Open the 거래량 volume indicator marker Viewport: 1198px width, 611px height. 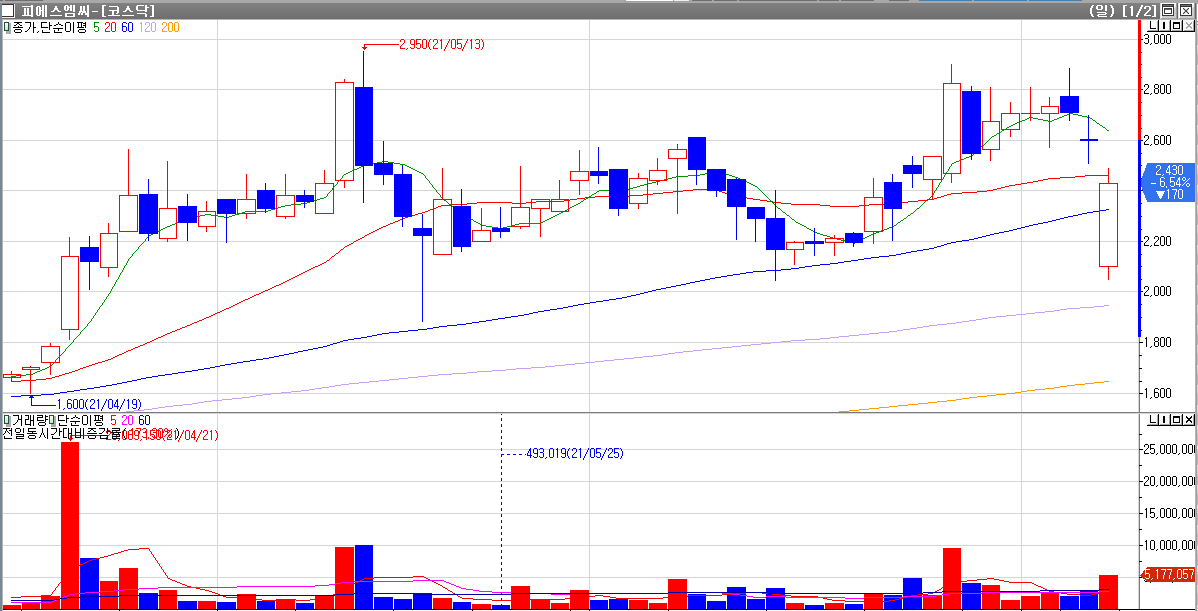(x=7, y=421)
